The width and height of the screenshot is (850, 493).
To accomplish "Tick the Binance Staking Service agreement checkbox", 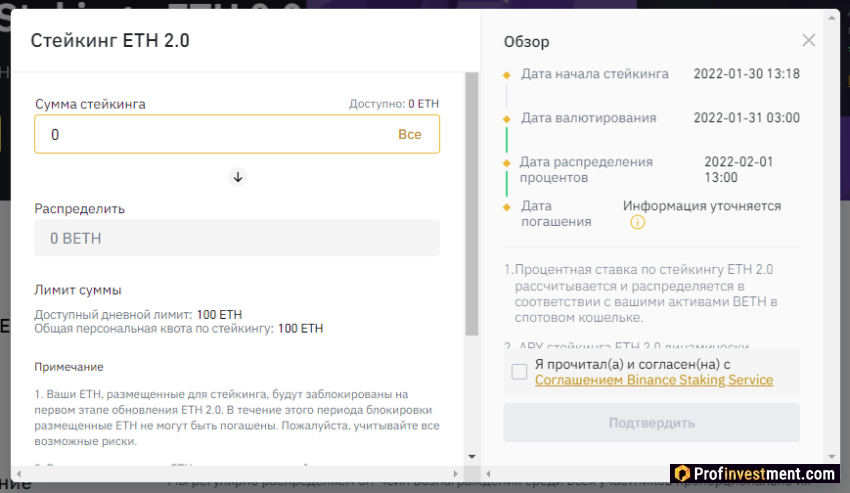I will click(519, 372).
